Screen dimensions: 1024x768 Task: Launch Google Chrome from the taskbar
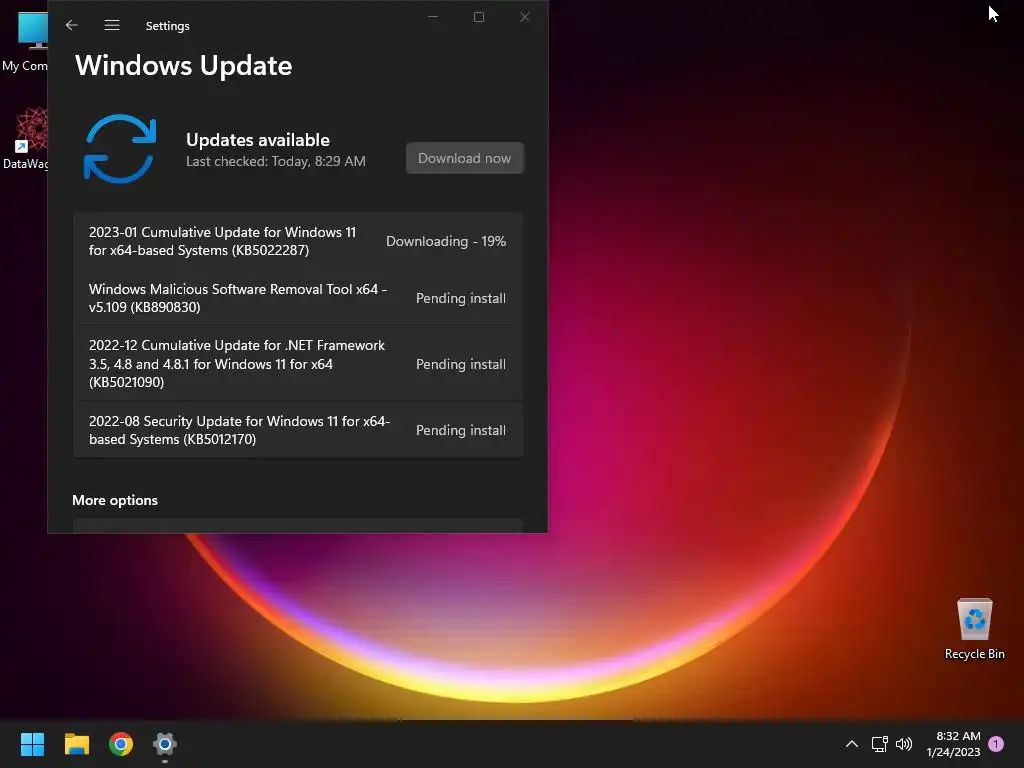pos(121,744)
